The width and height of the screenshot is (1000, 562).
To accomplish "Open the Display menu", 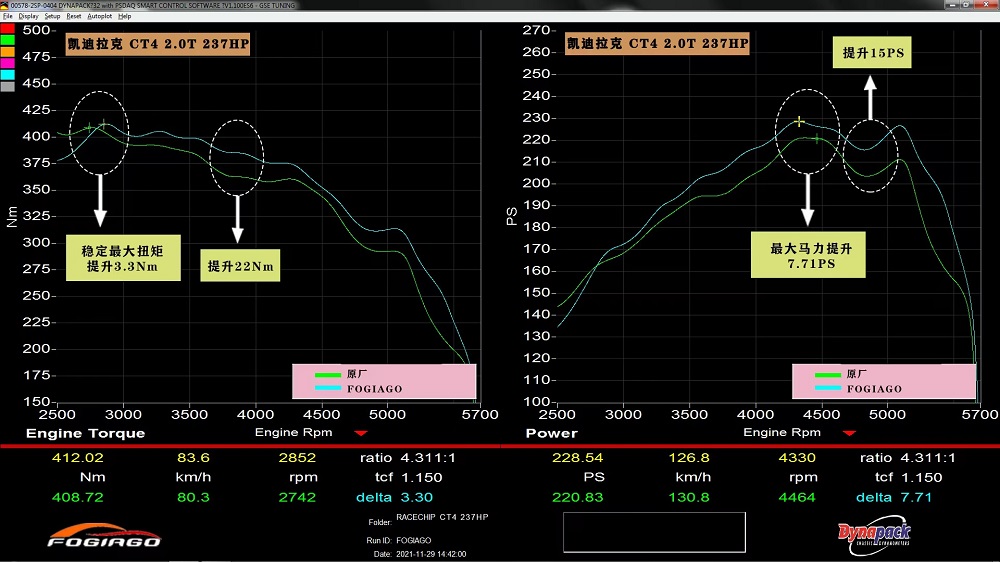I will (x=28, y=16).
